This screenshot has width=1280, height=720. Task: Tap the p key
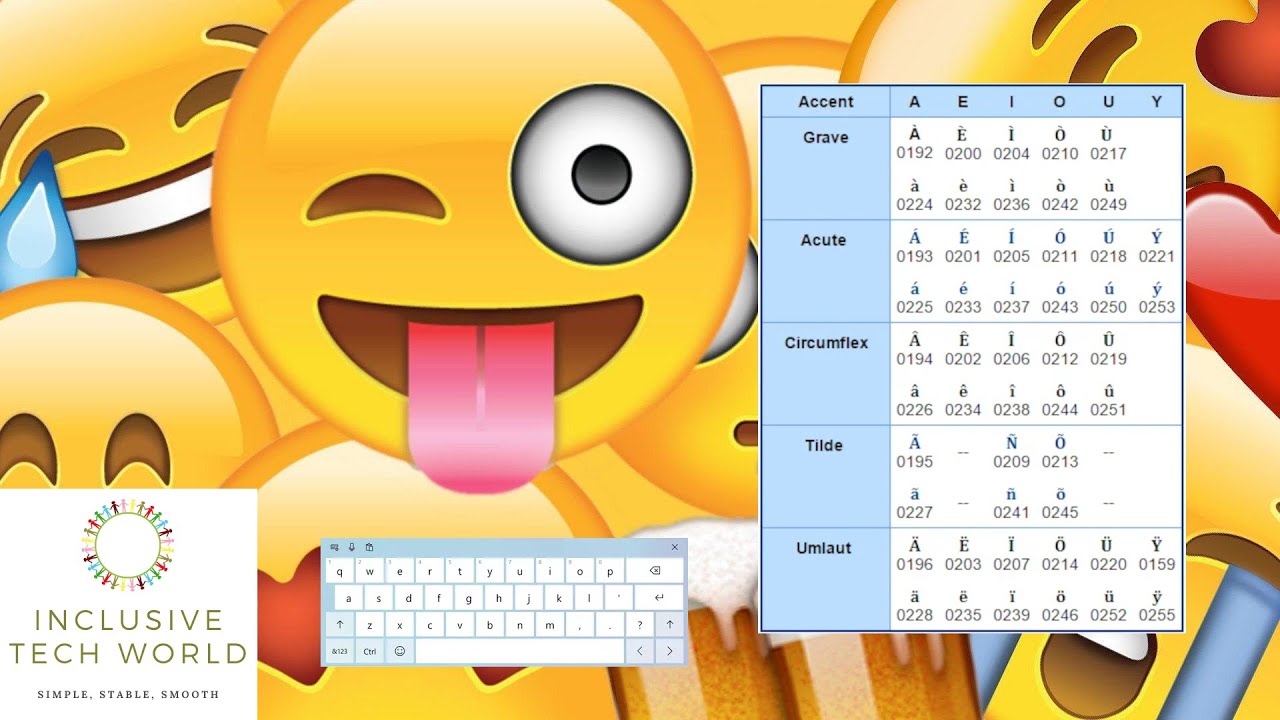point(610,570)
